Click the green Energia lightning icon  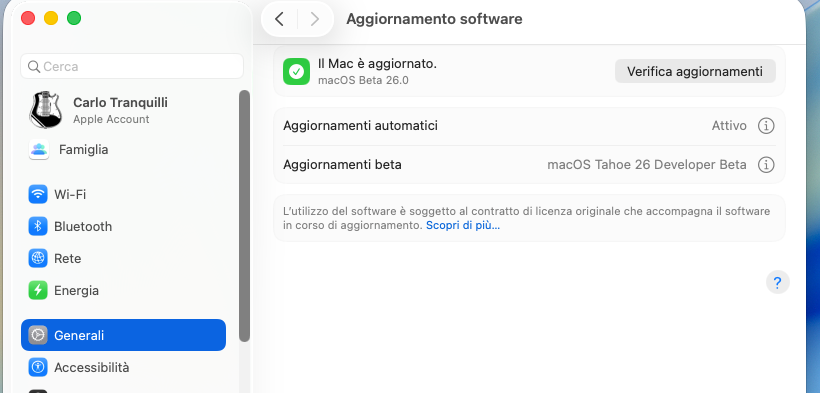coord(38,290)
